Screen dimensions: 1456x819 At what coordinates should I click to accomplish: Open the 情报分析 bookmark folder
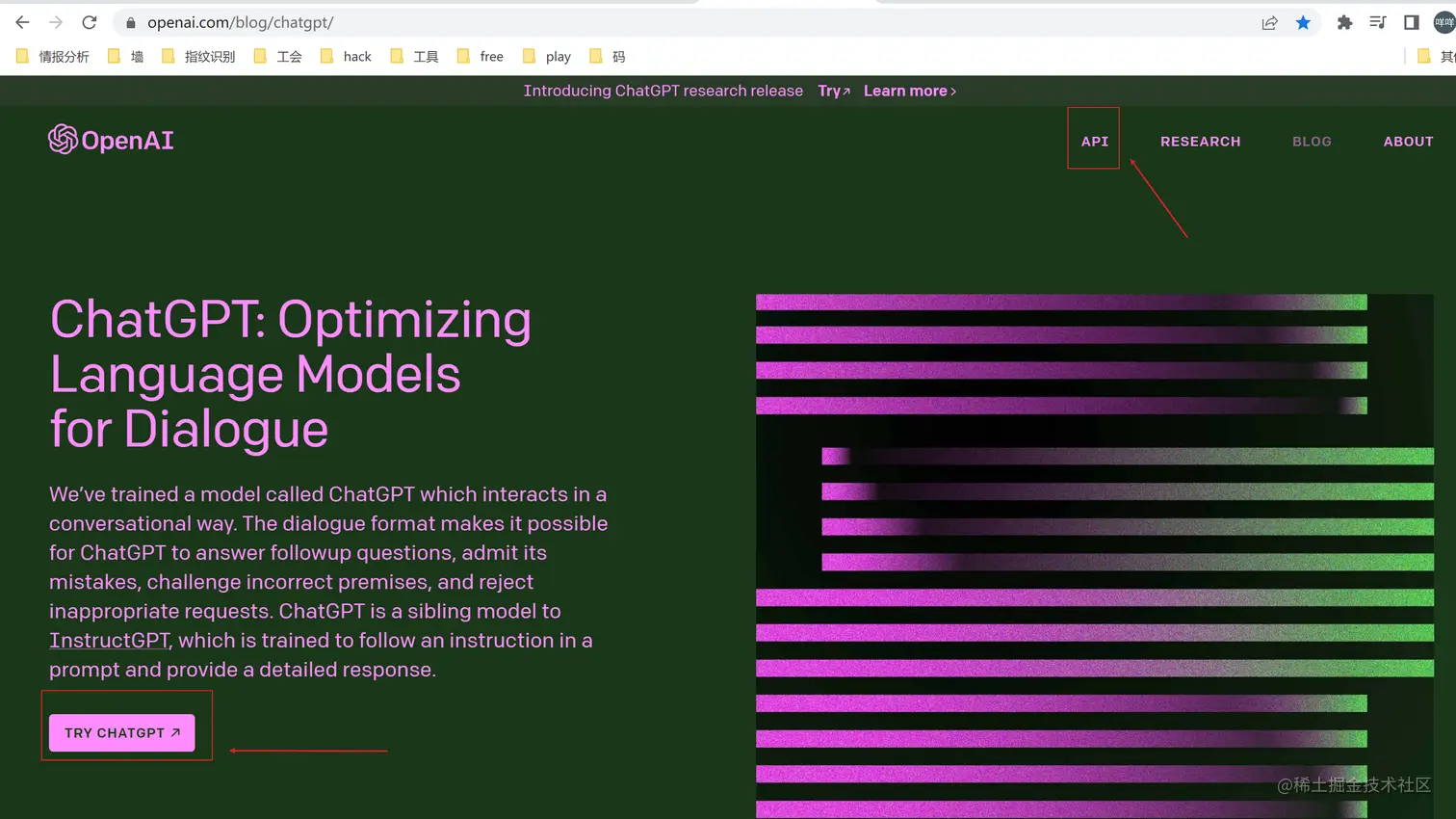point(53,57)
